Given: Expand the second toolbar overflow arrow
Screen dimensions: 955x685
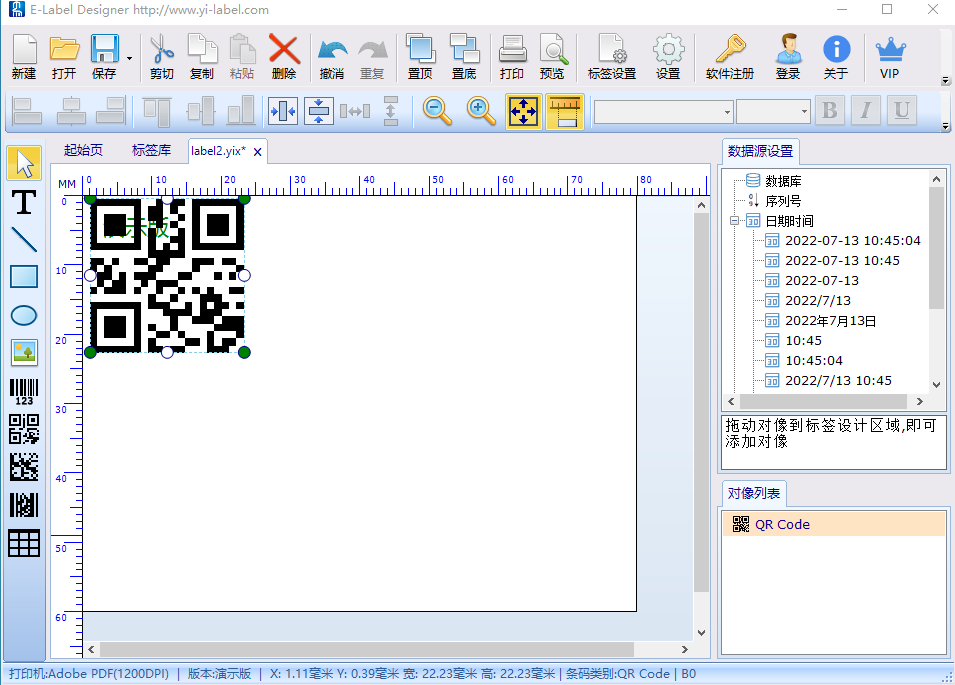Looking at the screenshot, I should [x=945, y=126].
